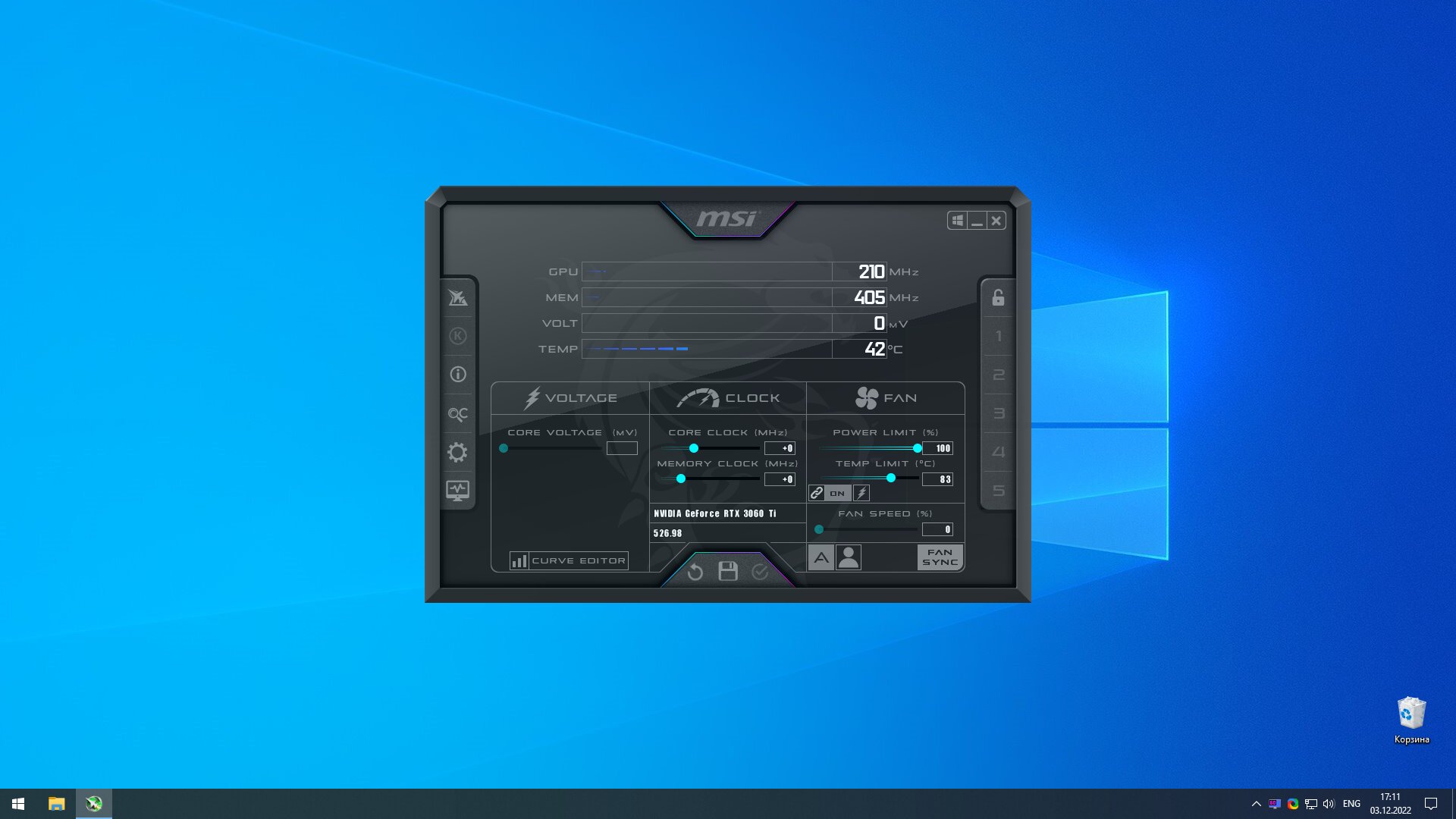Click the Windows startup icon button
Viewport: 1456px width, 819px height.
click(x=958, y=221)
